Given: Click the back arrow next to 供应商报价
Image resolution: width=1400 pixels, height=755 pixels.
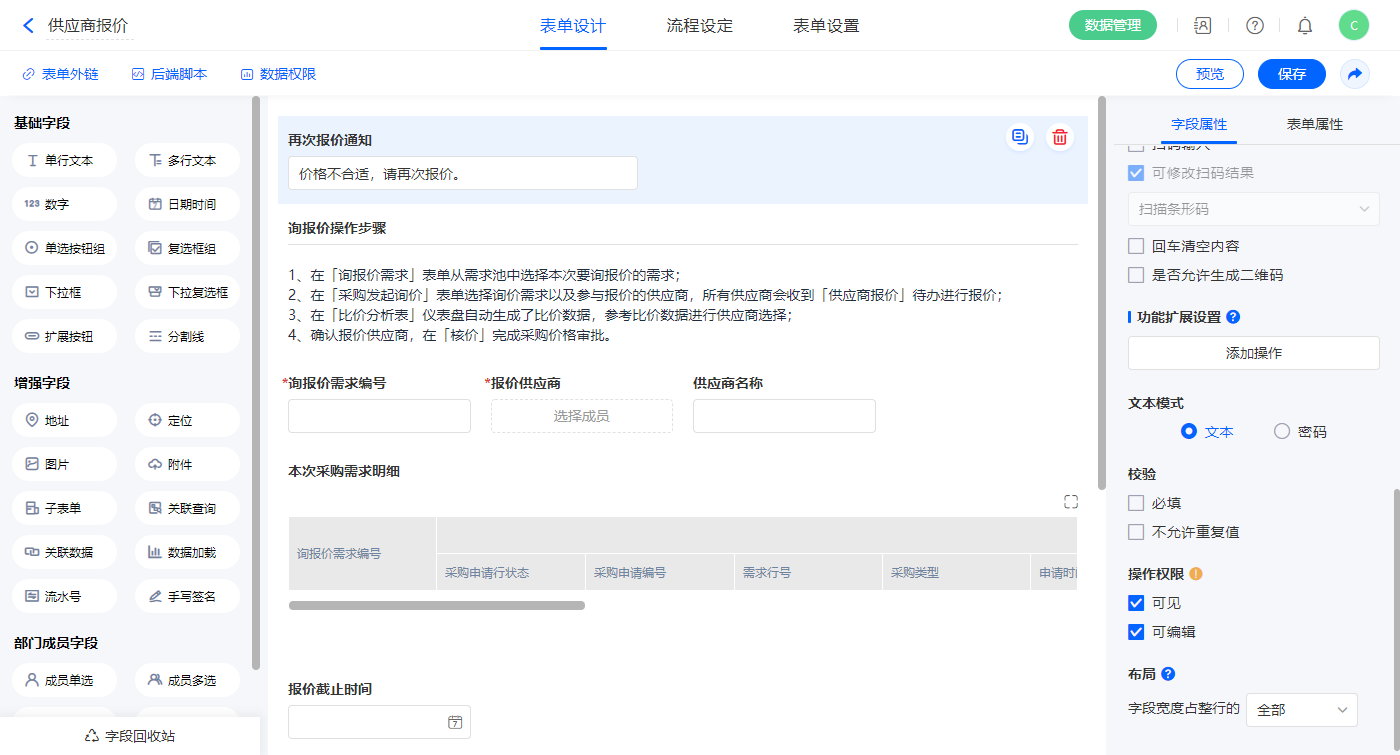Looking at the screenshot, I should pos(28,26).
